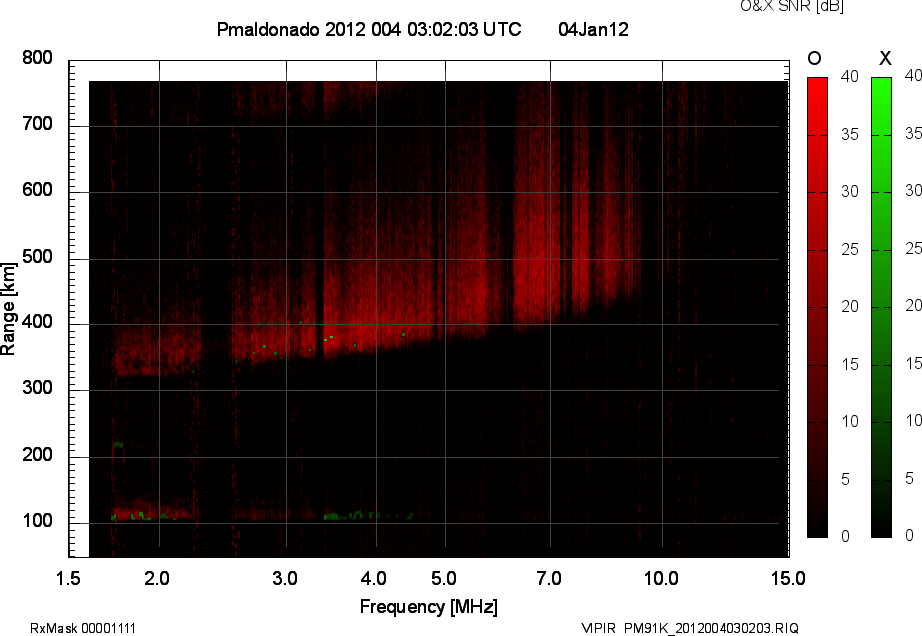922x636 pixels.
Task: Click the 5.0 frequency tick label
Action: [x=444, y=578]
